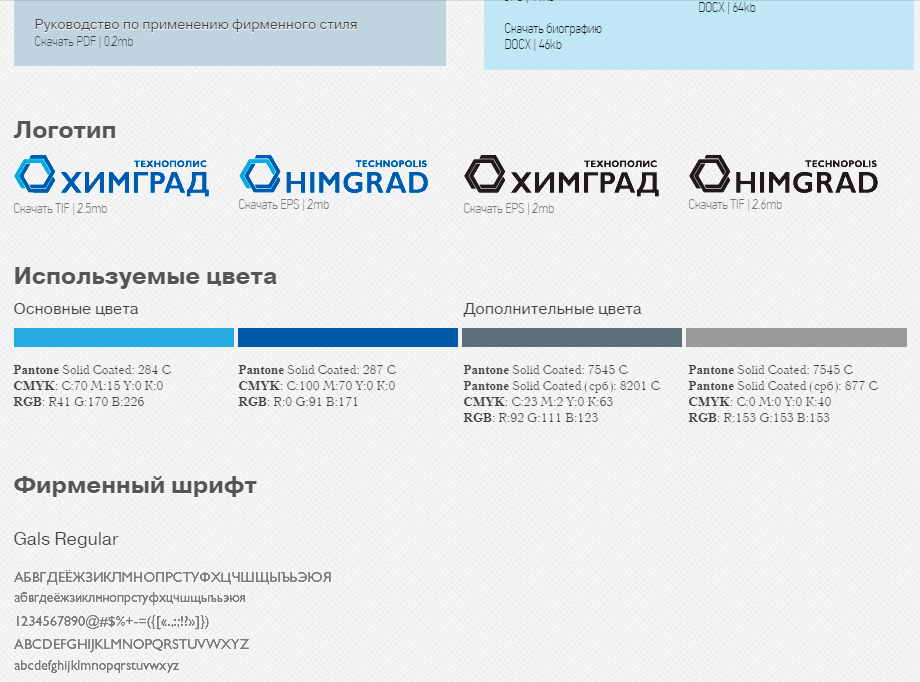The width and height of the screenshot is (920, 682).
Task: Click text 'Pantone Solid Coated: 287 C'
Action: [317, 370]
